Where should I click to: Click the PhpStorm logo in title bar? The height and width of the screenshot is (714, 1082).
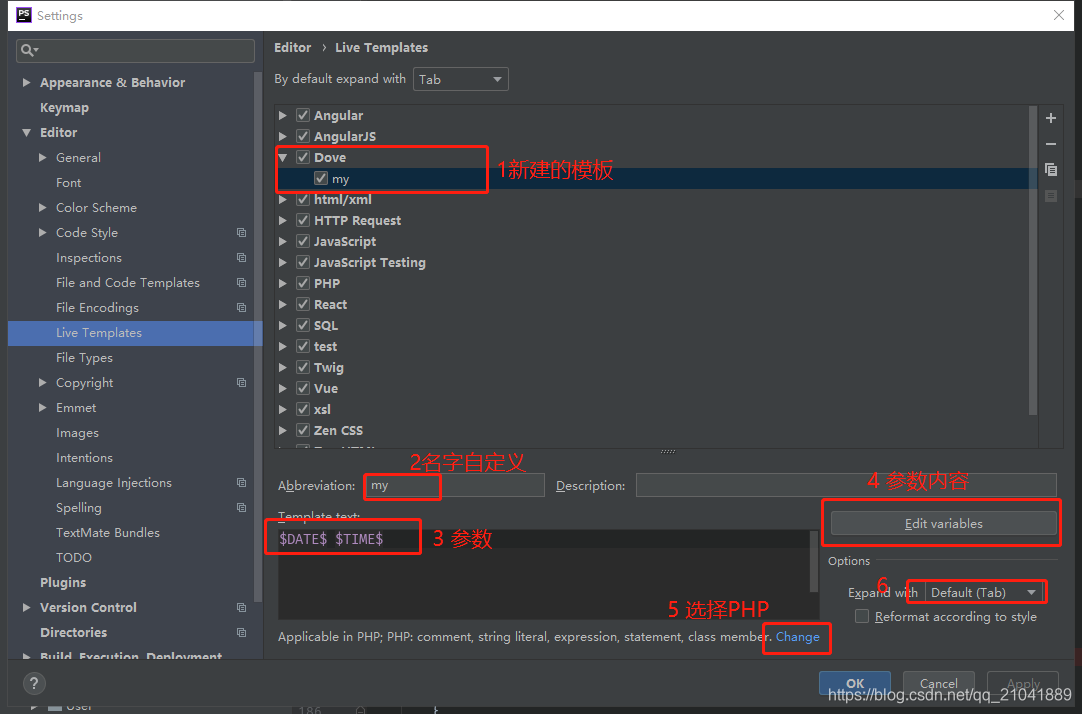pos(23,15)
